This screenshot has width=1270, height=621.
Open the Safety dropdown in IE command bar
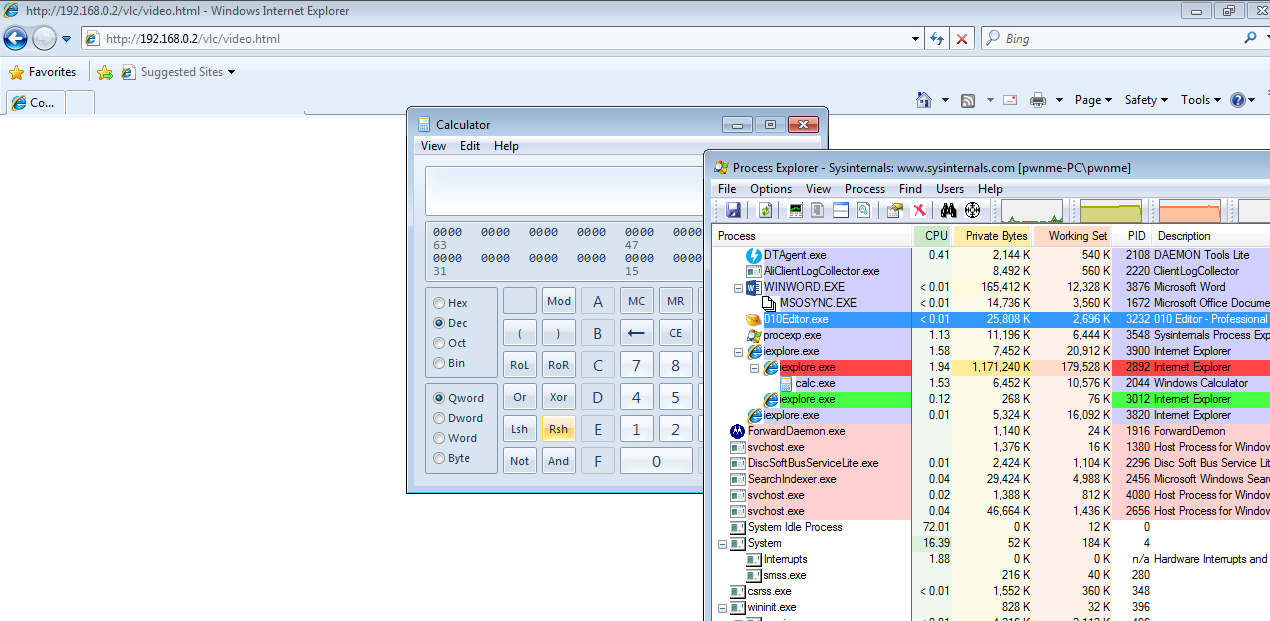(1147, 100)
